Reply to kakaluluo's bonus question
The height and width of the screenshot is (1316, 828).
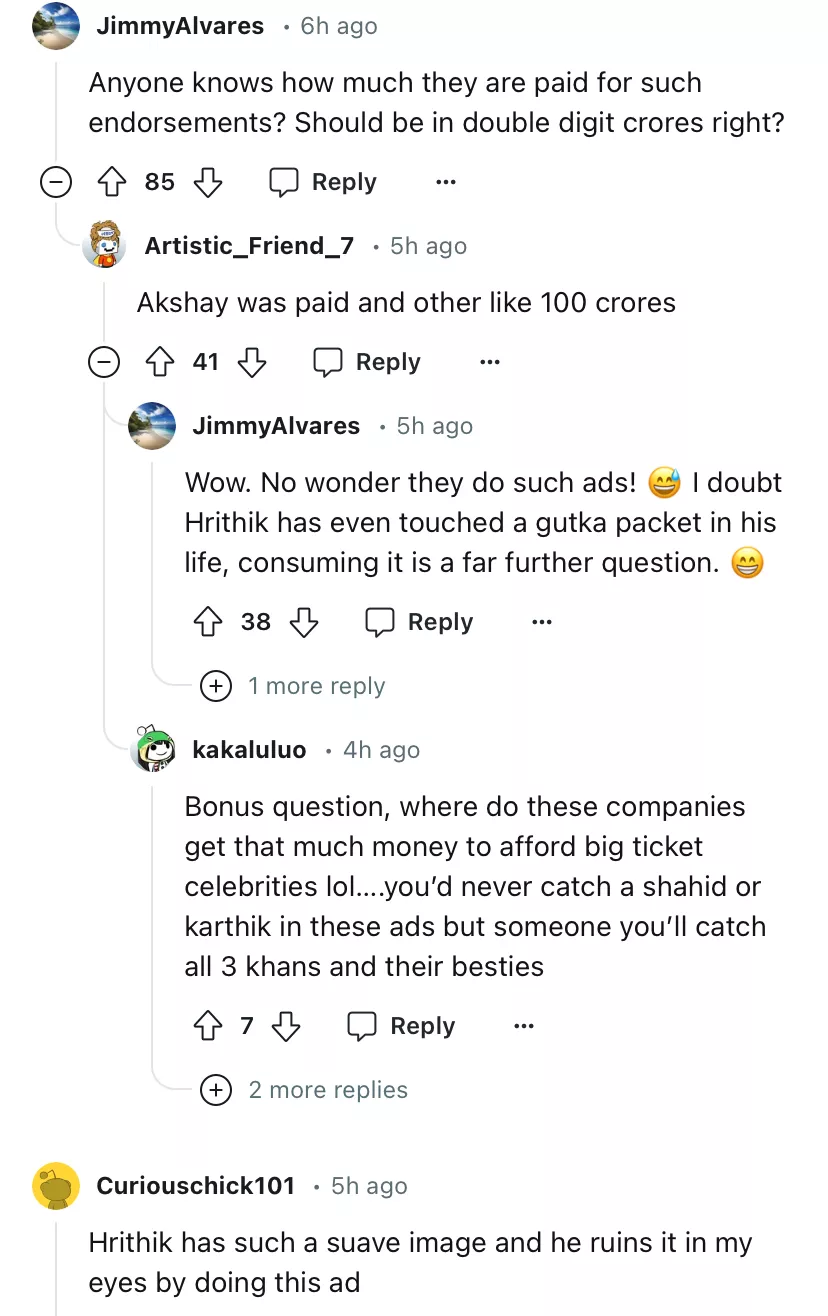point(401,1026)
